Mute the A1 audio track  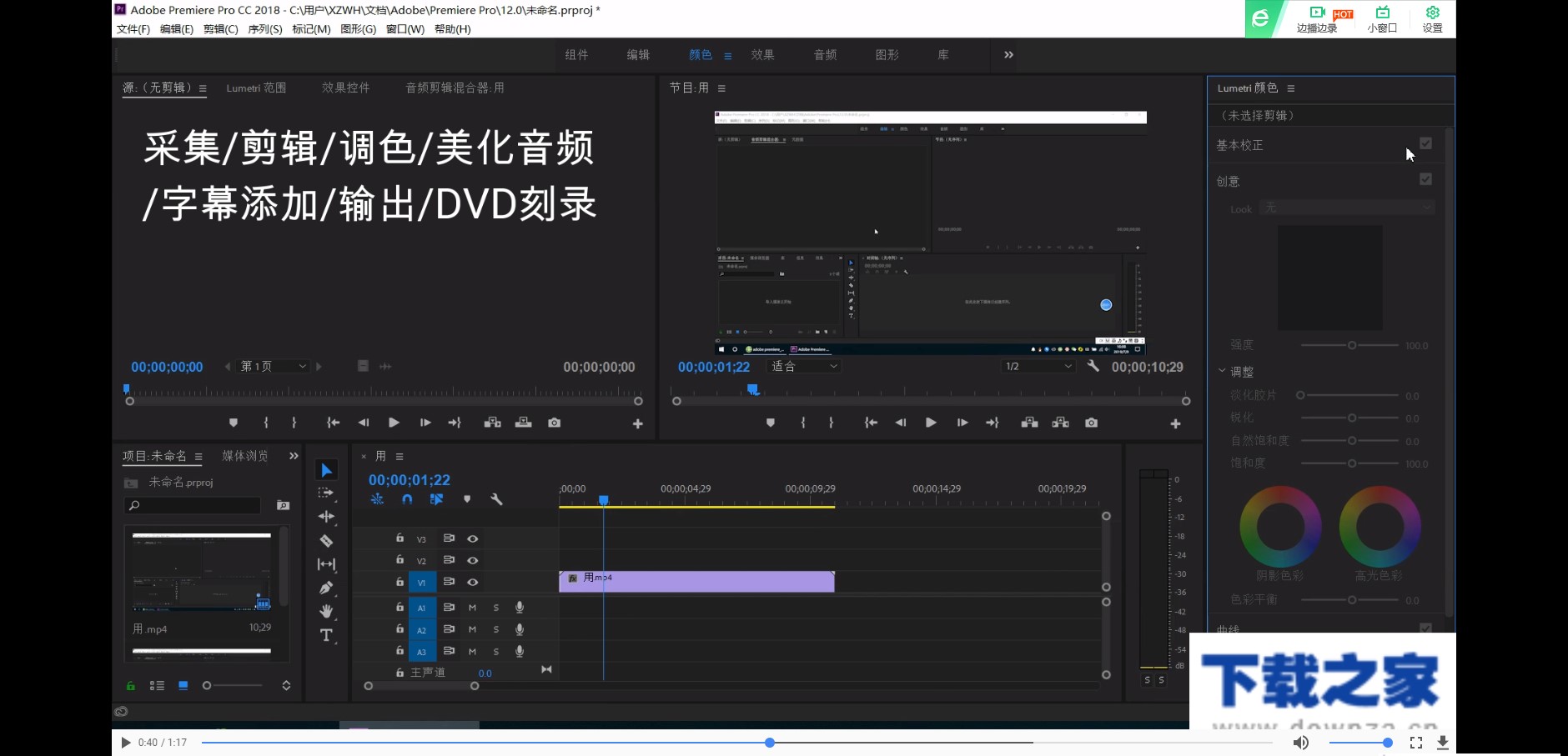[472, 608]
